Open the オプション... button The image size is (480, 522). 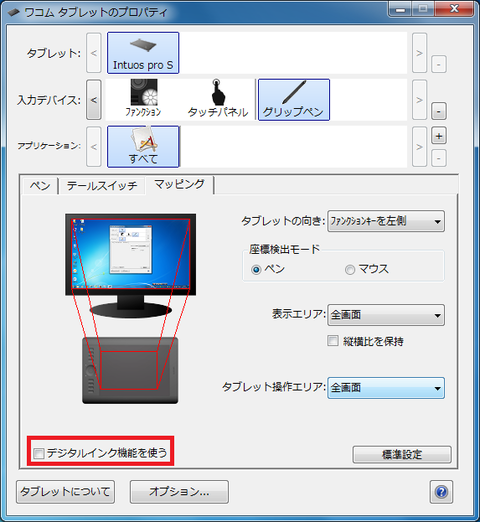coord(179,492)
